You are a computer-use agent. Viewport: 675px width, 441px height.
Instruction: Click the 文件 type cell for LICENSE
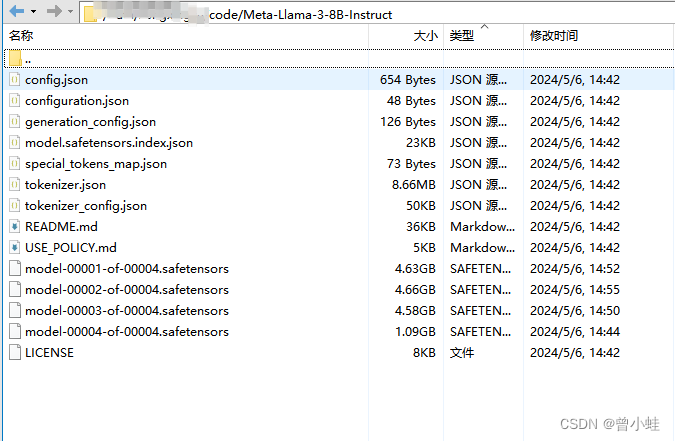pos(461,353)
